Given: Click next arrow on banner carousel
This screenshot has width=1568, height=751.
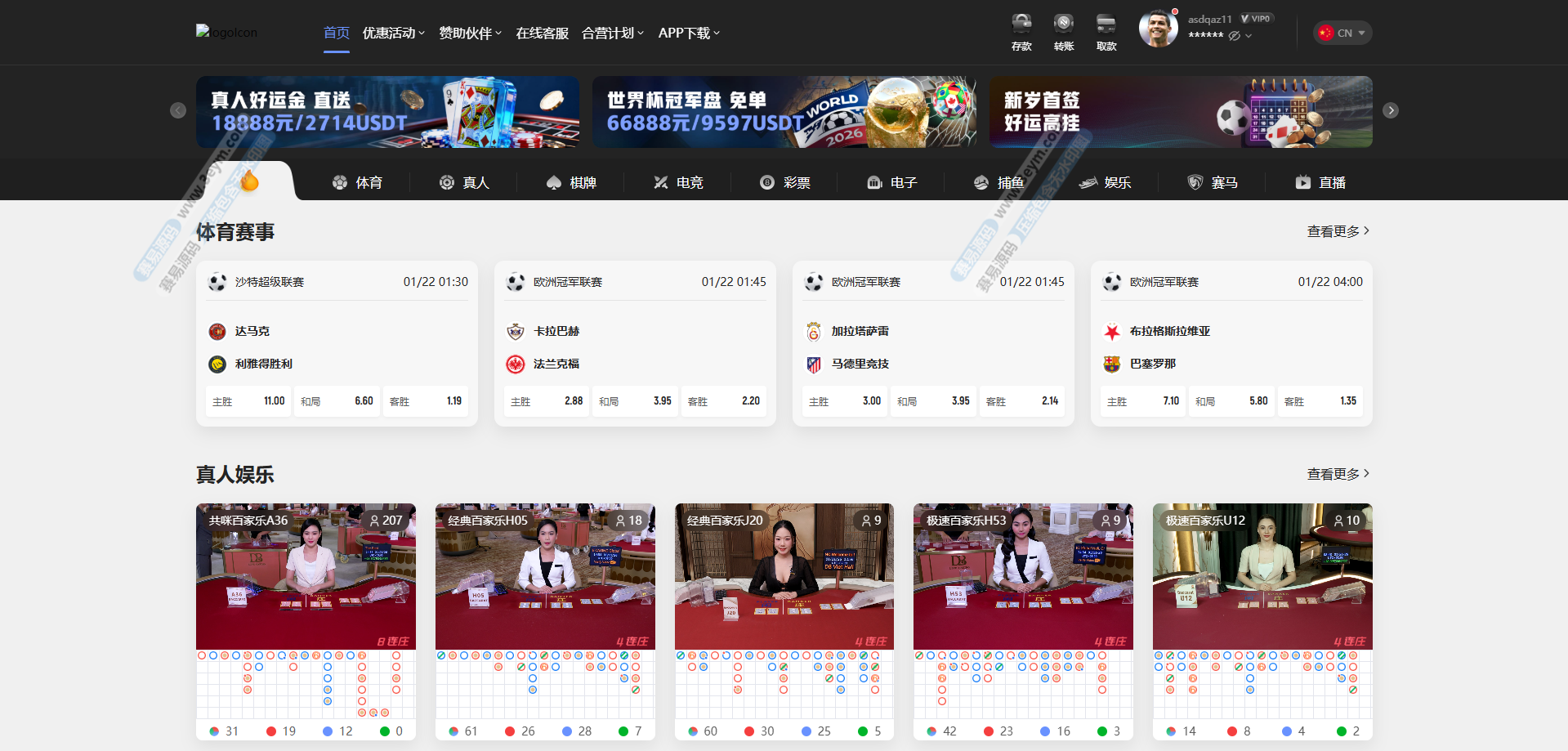Looking at the screenshot, I should [1391, 110].
